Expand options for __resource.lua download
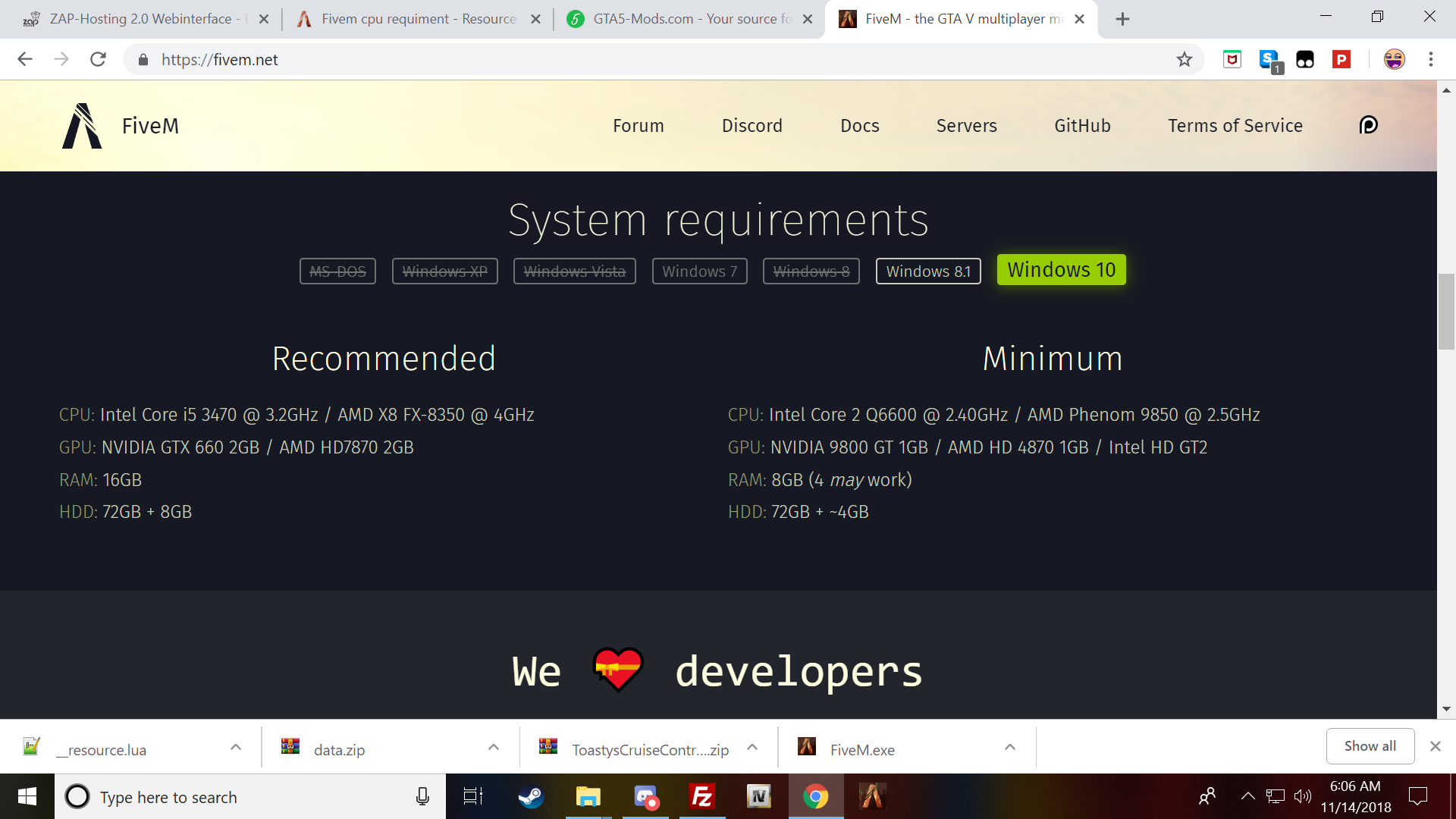The height and width of the screenshot is (819, 1456). point(236,748)
